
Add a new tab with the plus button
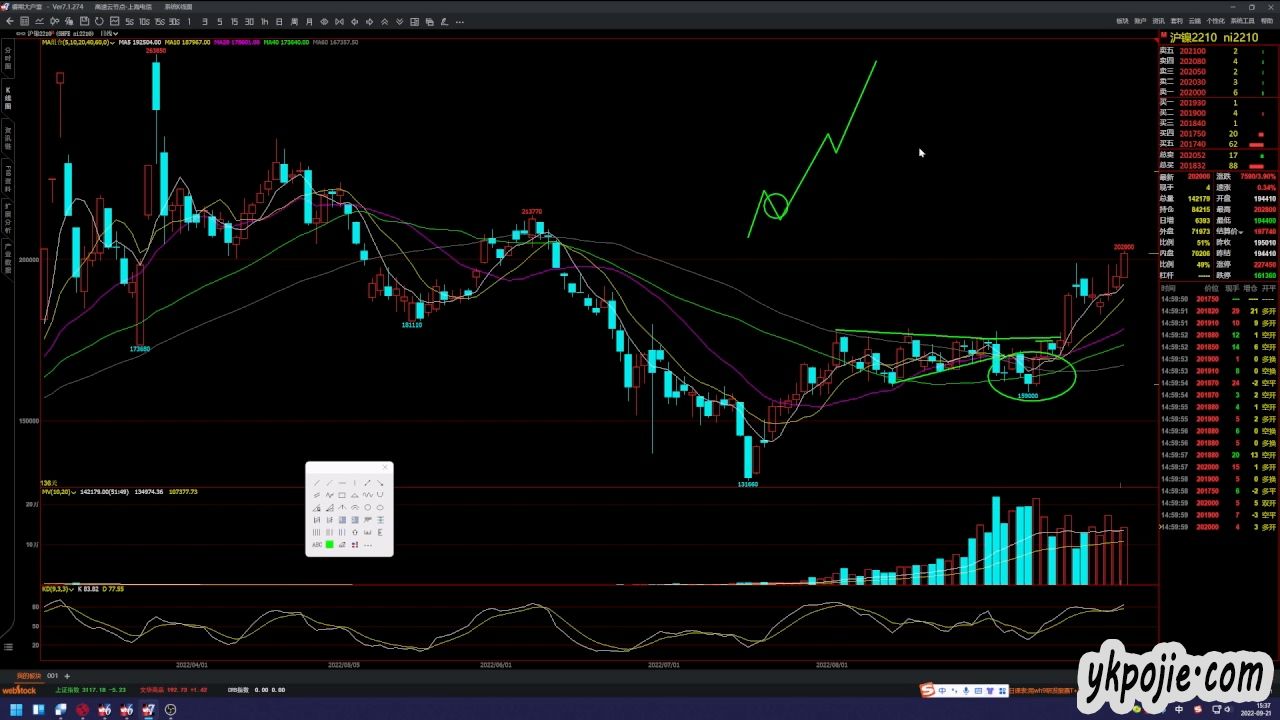[67, 676]
